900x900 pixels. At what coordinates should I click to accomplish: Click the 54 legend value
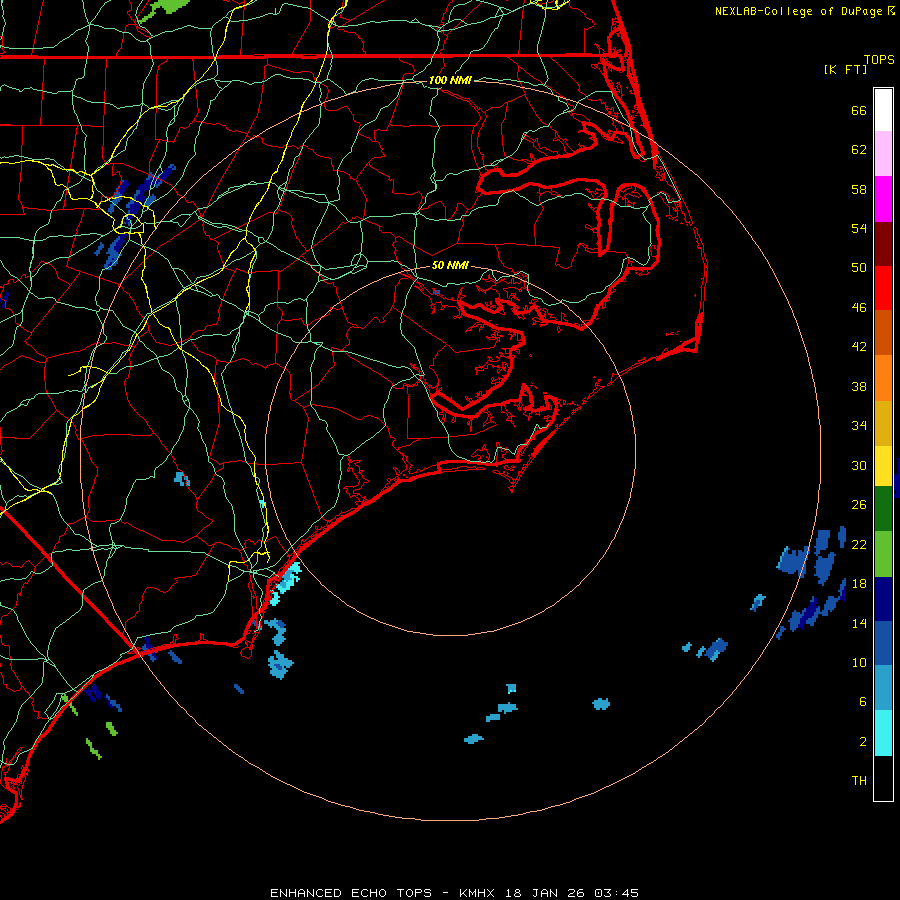pyautogui.click(x=859, y=228)
